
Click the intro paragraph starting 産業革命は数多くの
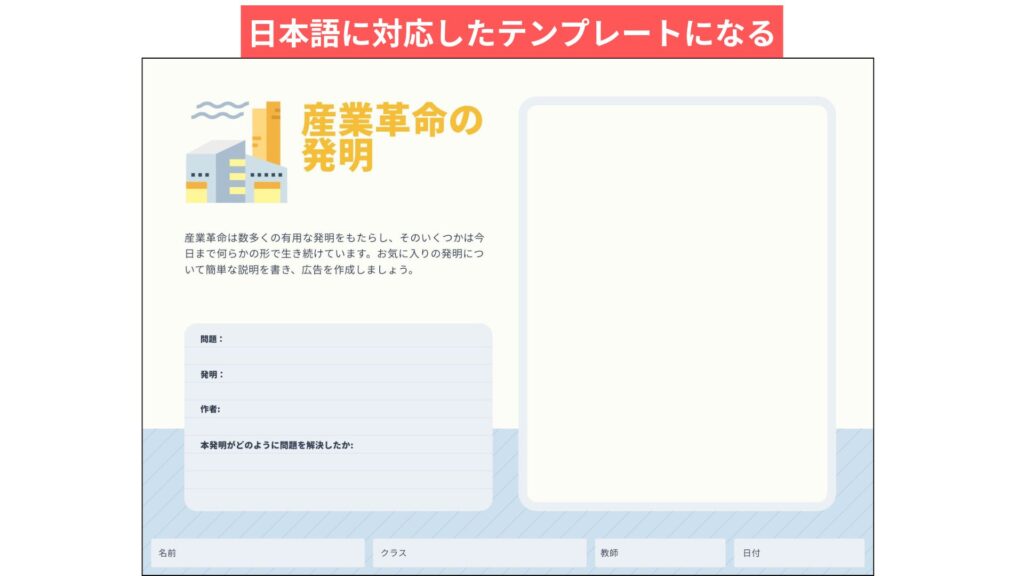(x=334, y=253)
